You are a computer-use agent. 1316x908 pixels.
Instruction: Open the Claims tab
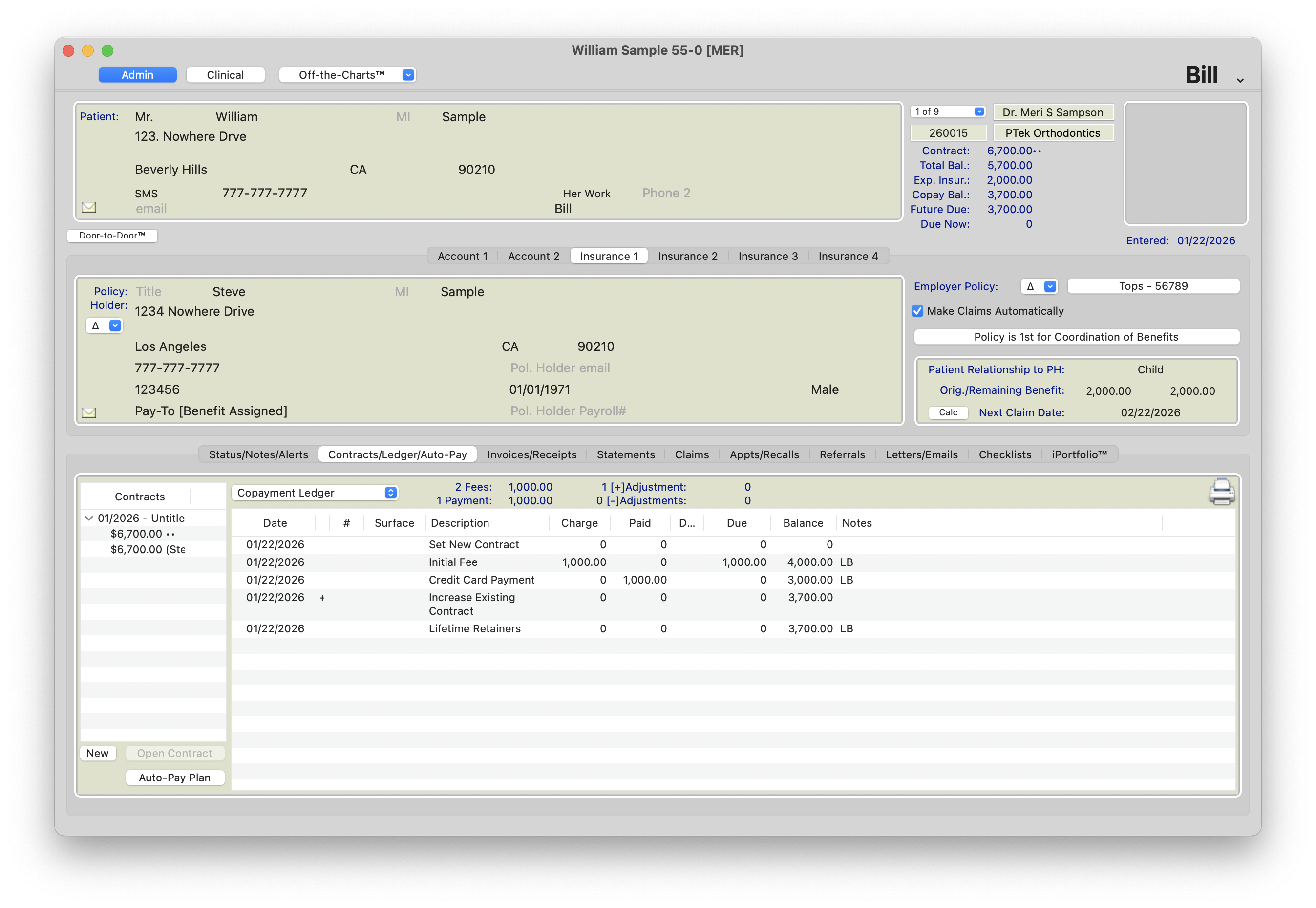click(692, 454)
